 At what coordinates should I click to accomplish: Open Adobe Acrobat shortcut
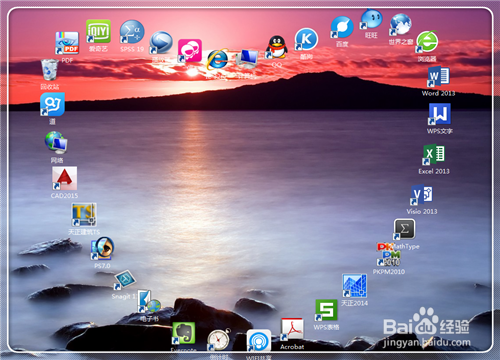pos(292,329)
